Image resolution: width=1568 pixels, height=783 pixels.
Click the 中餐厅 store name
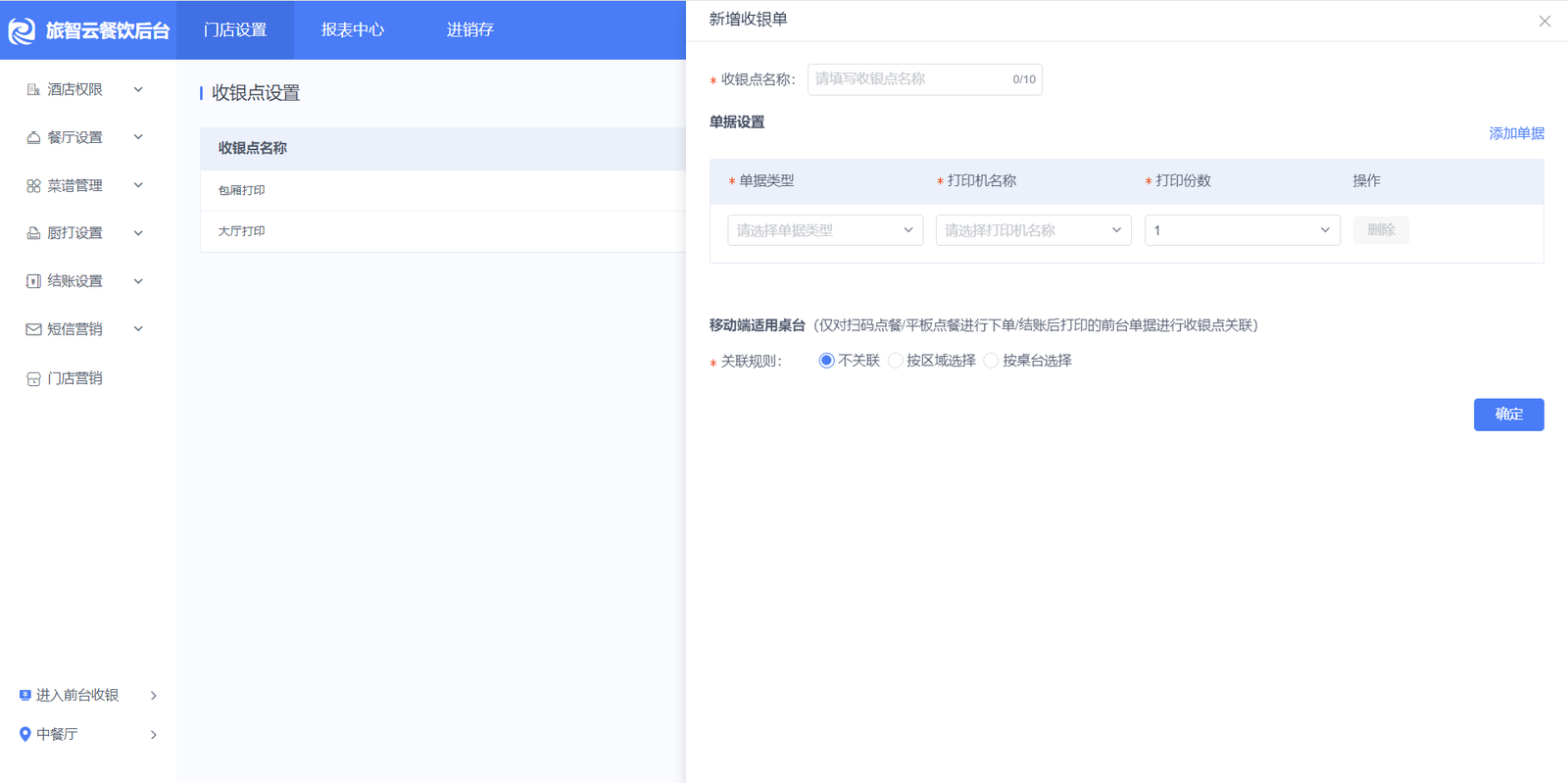pyautogui.click(x=57, y=734)
